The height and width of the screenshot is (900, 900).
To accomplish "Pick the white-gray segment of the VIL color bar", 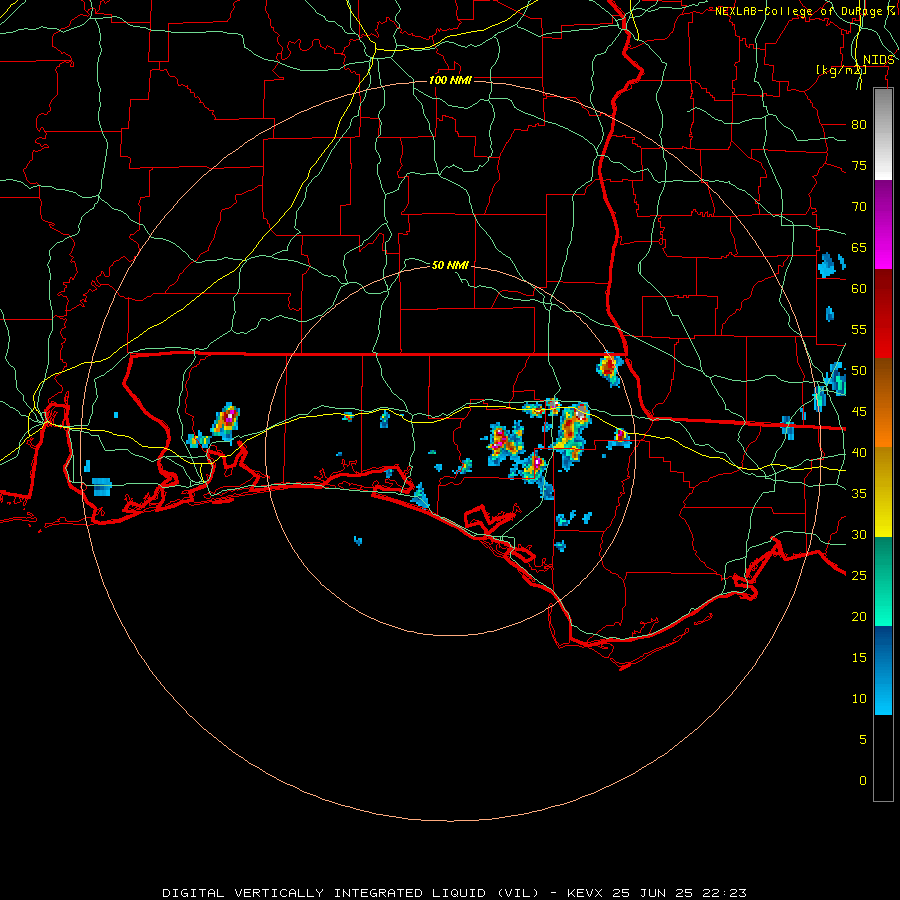I will 883,134.
